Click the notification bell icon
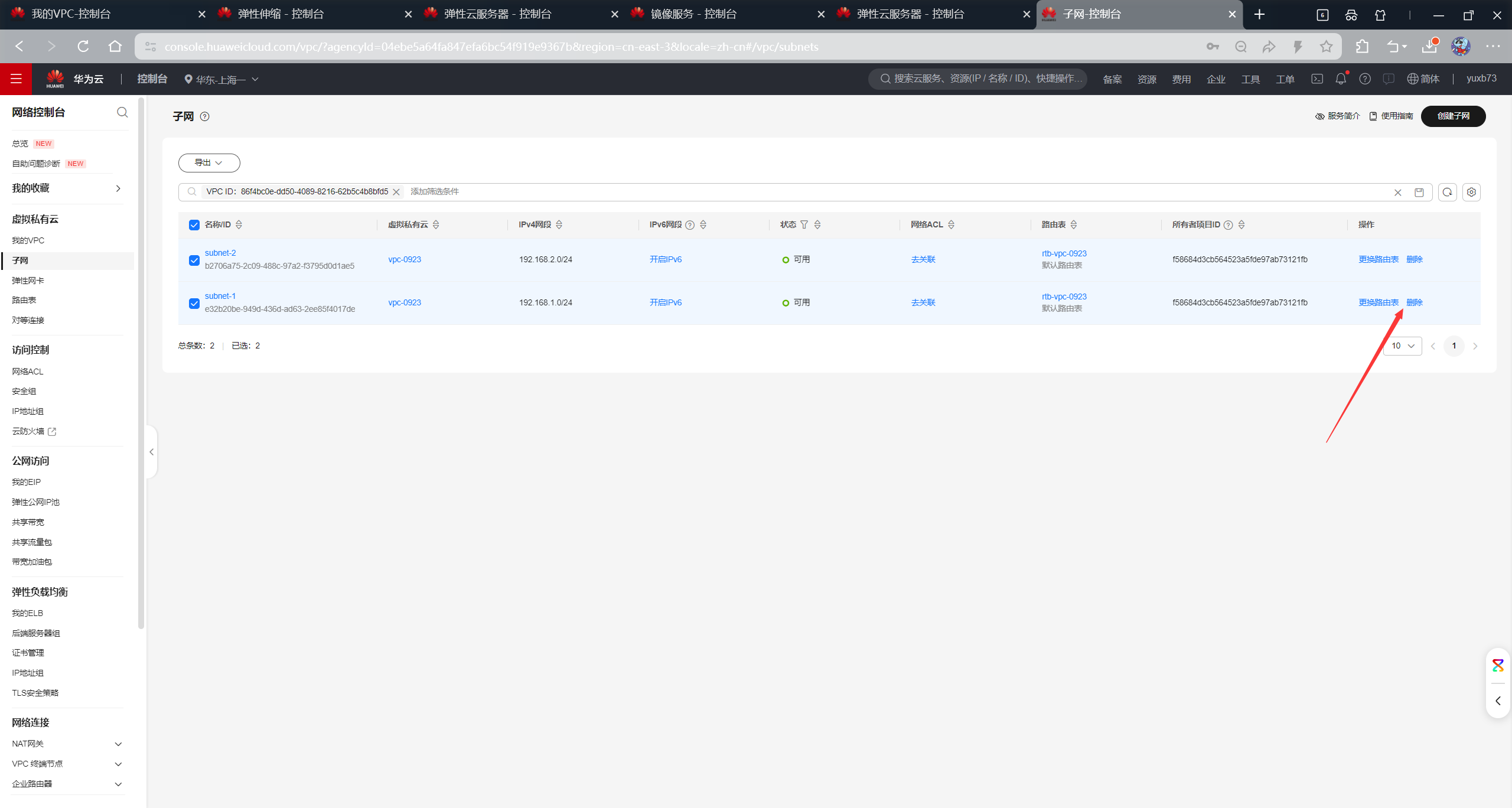This screenshot has height=808, width=1512. 1341,79
